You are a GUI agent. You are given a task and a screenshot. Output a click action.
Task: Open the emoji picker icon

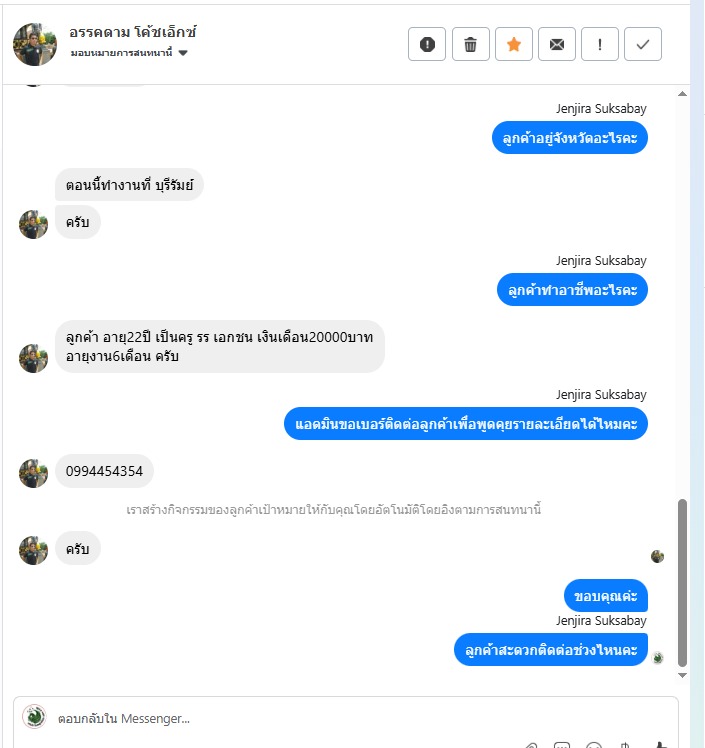pyautogui.click(x=594, y=745)
